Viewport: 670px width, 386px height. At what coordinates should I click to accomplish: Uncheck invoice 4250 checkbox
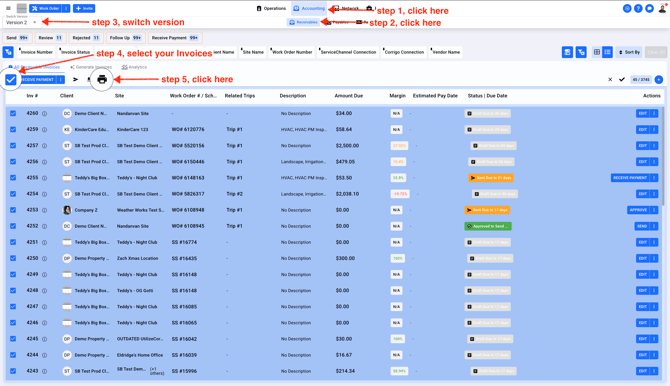coord(13,258)
